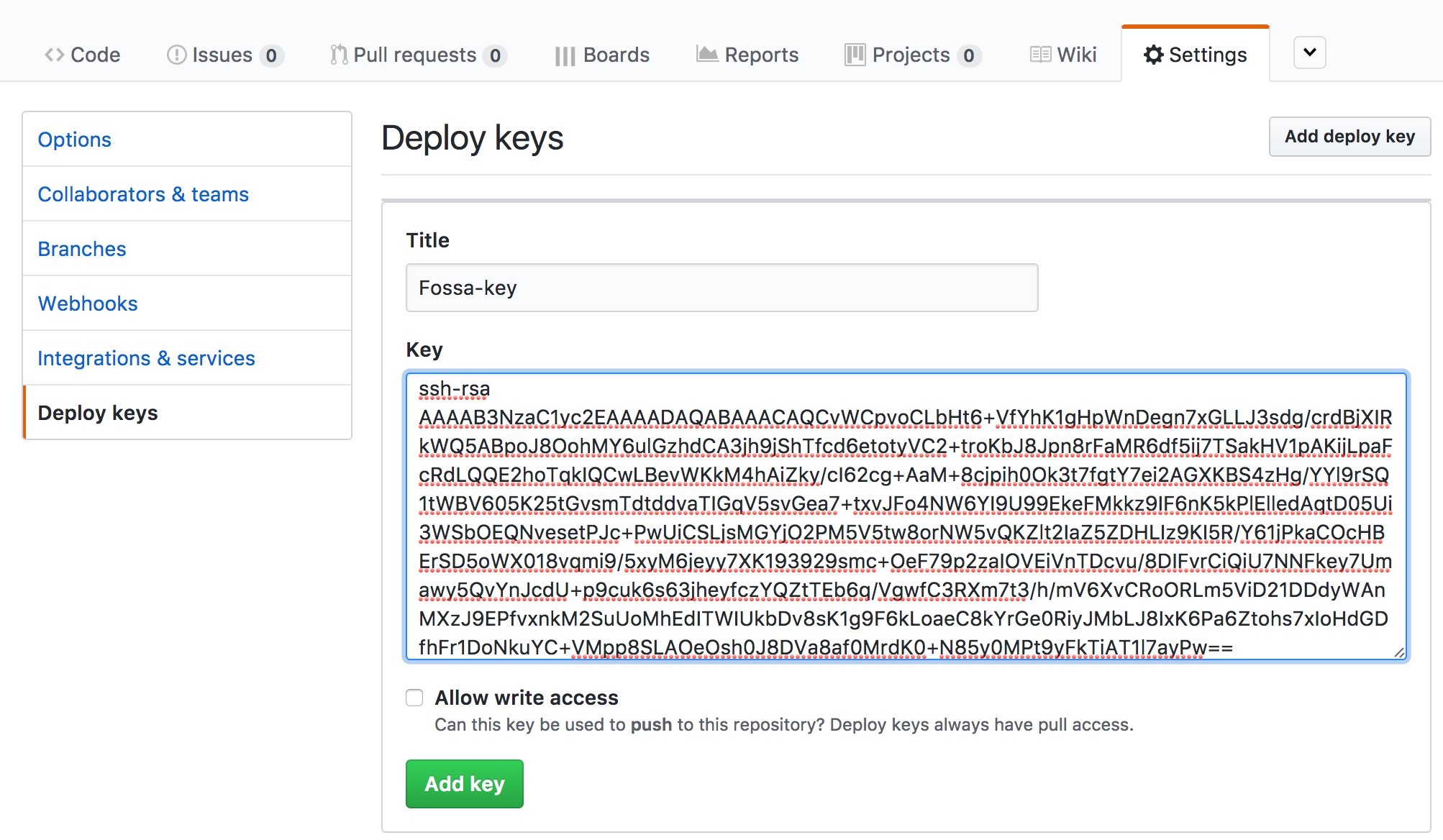Click the Issues exclamation icon
The image size is (1443, 840).
(176, 55)
